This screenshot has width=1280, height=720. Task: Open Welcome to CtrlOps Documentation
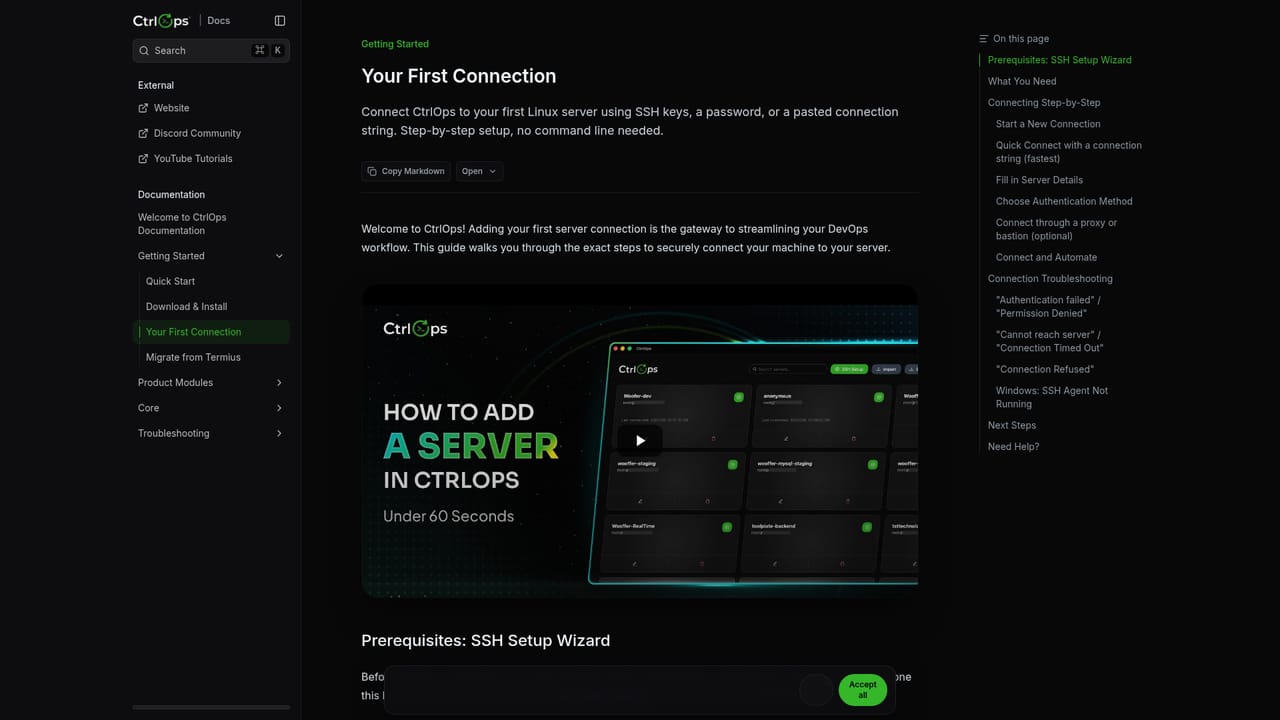pyautogui.click(x=182, y=224)
